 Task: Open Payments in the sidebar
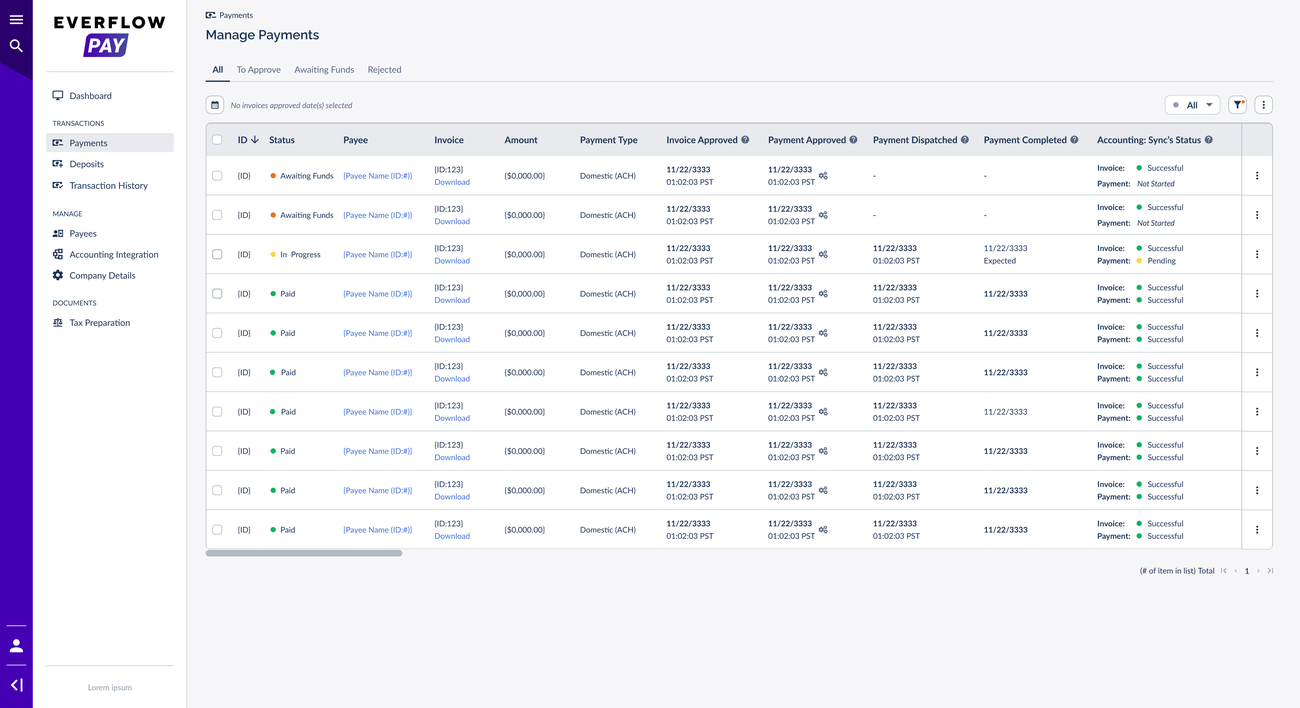[x=110, y=143]
